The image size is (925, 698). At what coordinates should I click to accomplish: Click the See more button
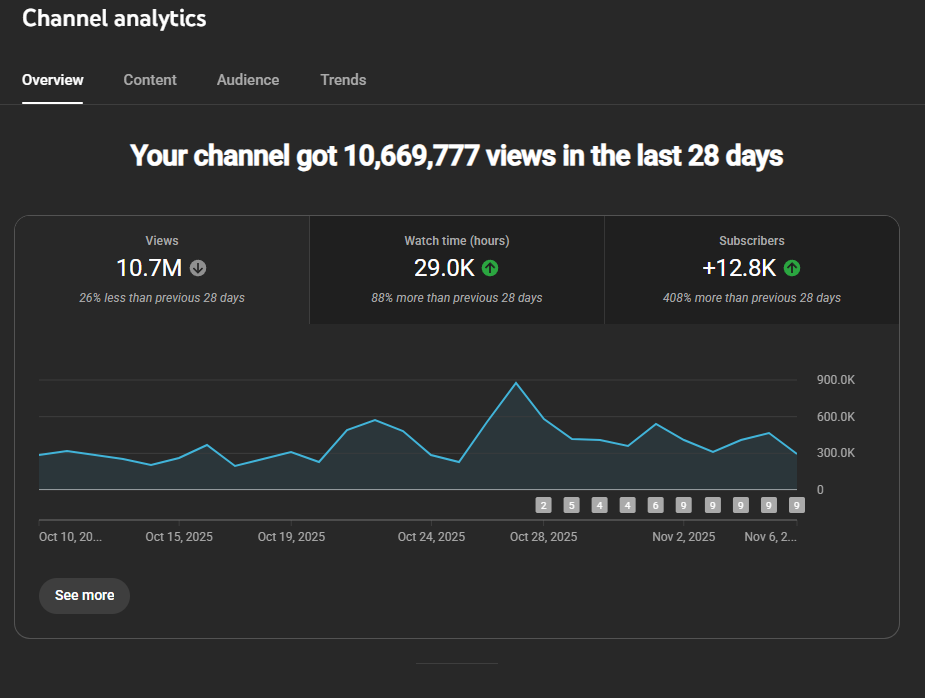click(84, 595)
